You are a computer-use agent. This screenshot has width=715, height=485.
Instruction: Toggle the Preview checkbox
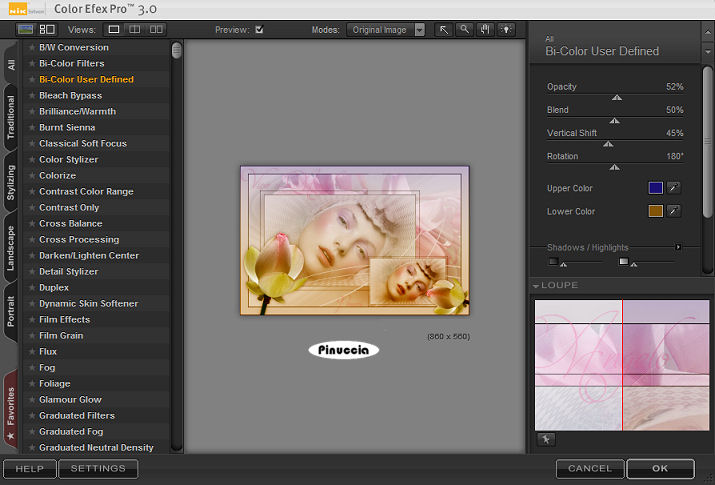click(260, 30)
